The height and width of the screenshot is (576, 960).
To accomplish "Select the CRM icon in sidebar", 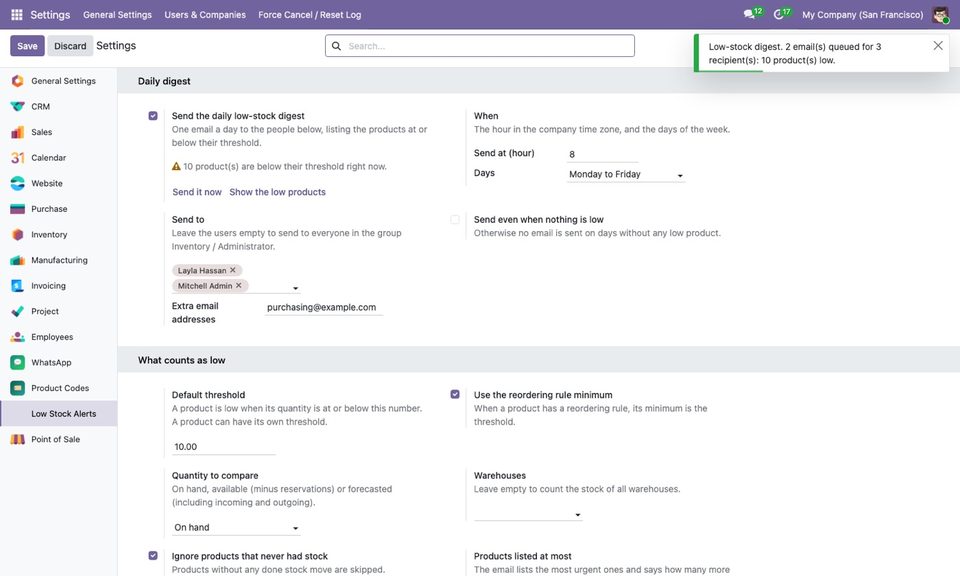I will point(18,107).
